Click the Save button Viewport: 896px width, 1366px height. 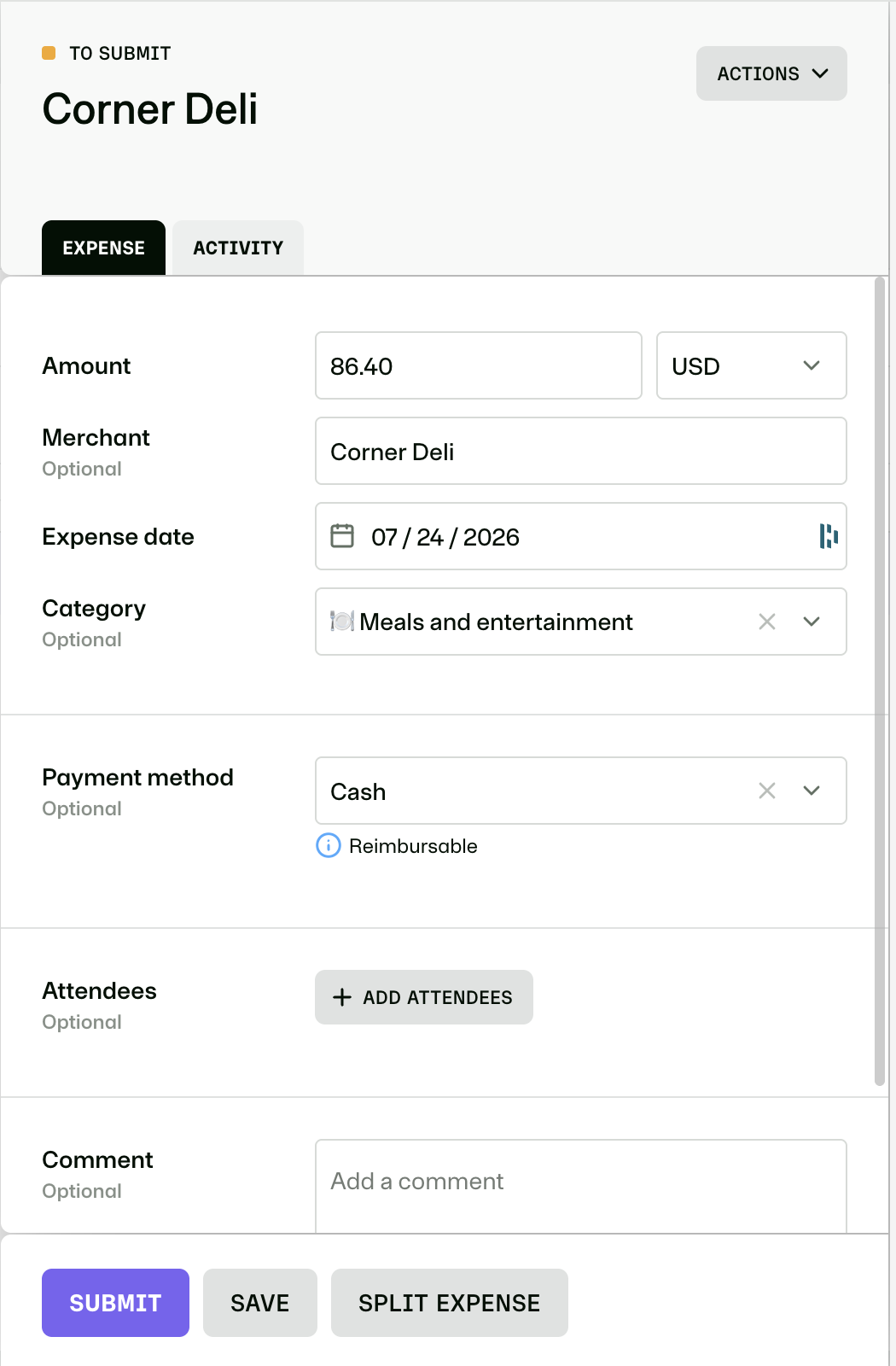tap(260, 1303)
